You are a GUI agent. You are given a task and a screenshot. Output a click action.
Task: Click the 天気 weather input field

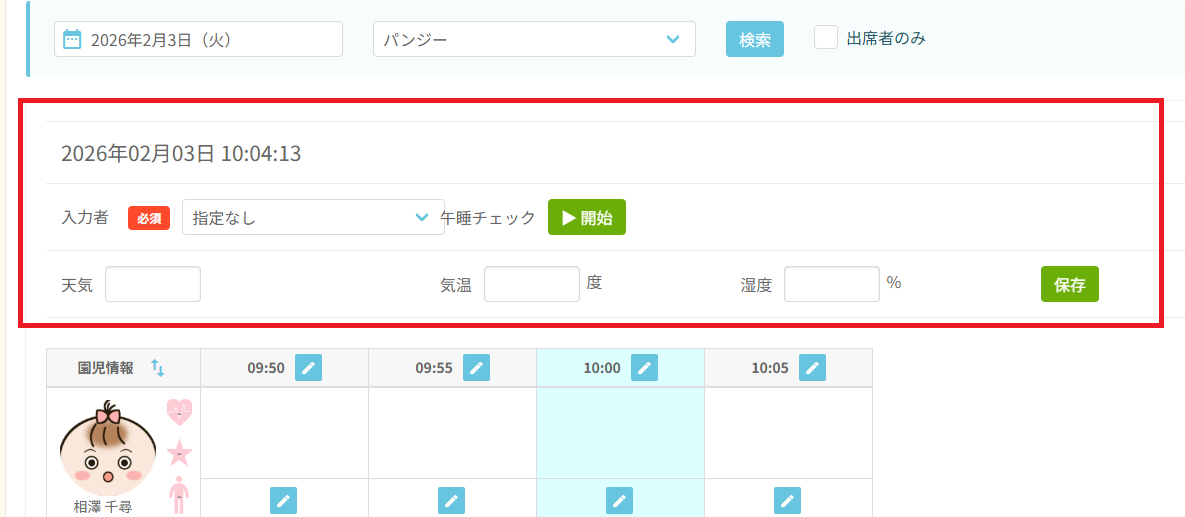click(153, 284)
